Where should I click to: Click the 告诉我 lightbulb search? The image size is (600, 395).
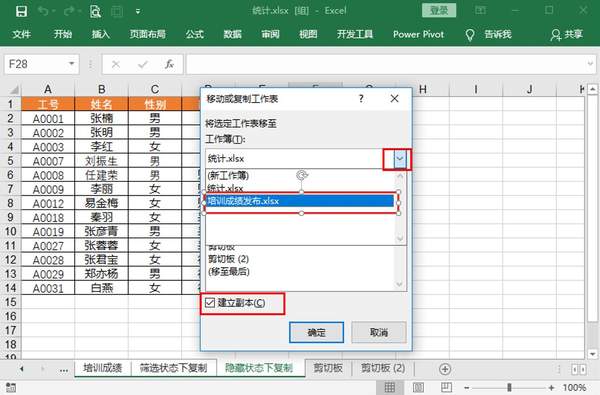(x=489, y=35)
